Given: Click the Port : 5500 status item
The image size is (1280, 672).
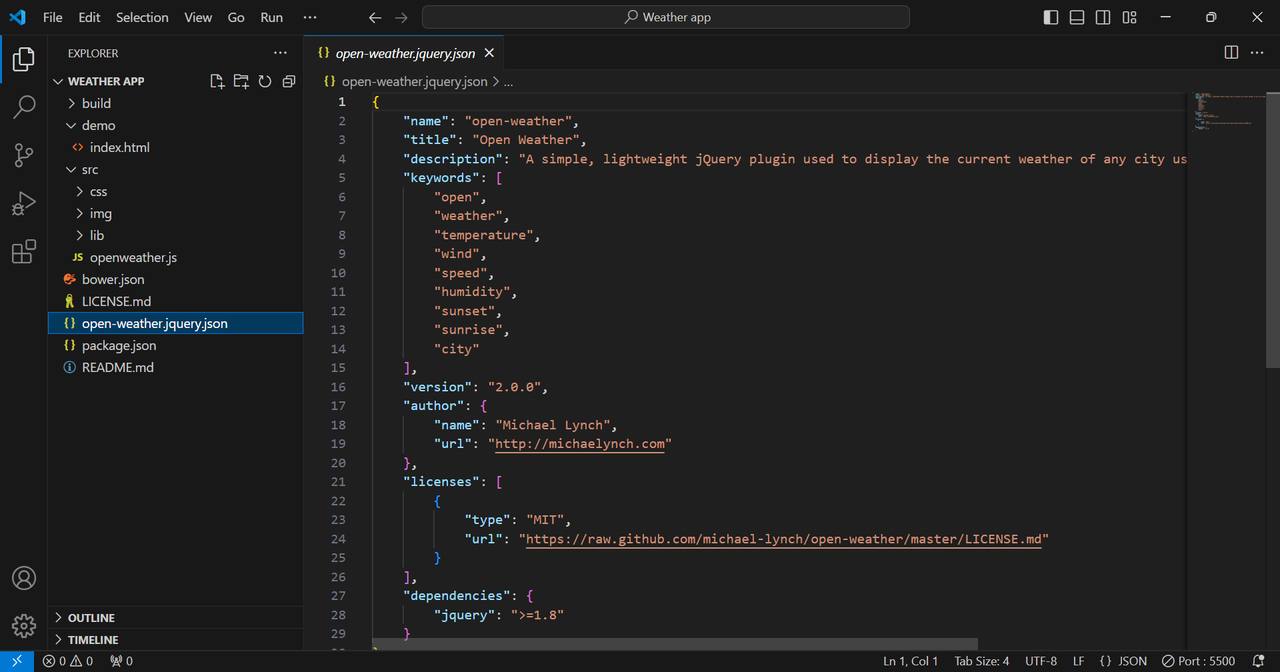Looking at the screenshot, I should (1198, 661).
